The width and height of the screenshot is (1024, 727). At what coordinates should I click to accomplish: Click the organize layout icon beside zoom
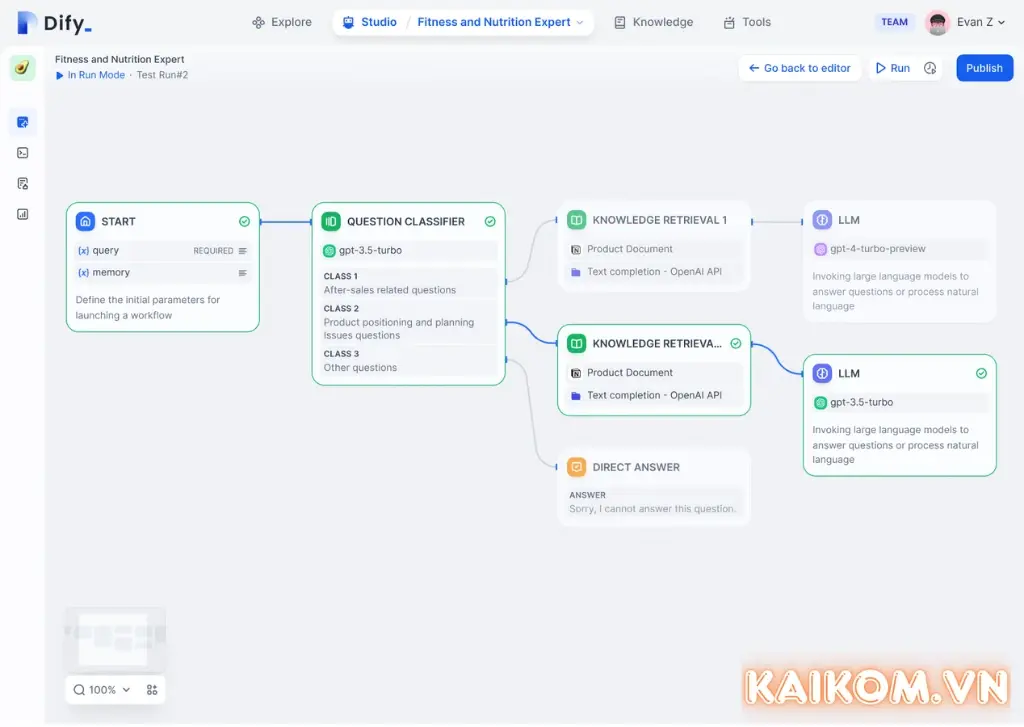(152, 690)
